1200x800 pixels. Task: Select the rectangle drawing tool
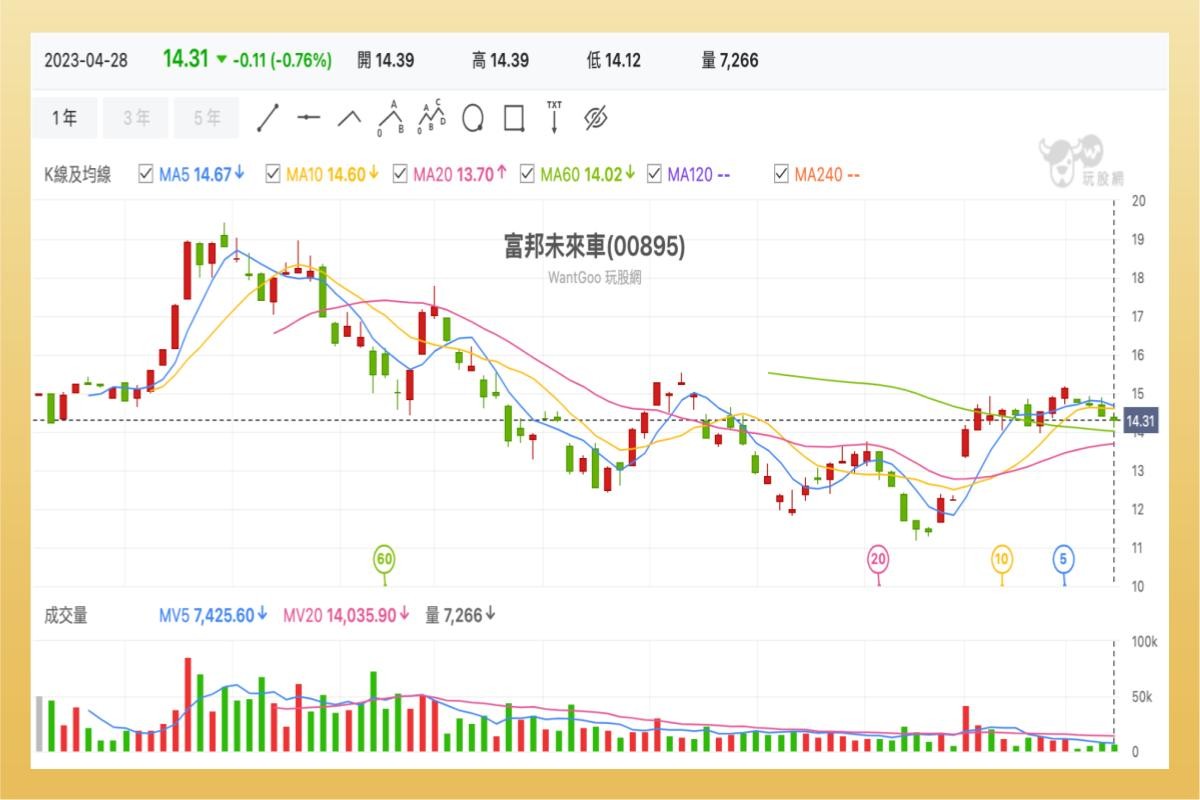tap(514, 118)
